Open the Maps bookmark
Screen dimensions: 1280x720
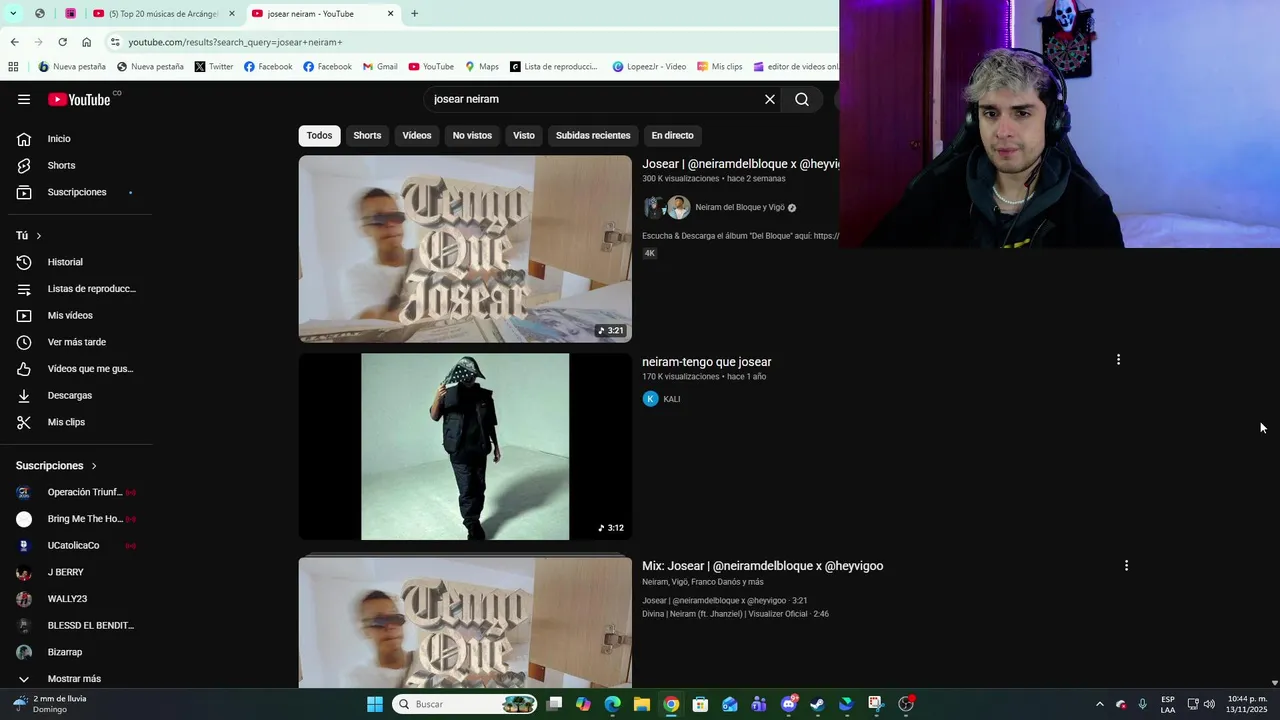pos(482,67)
